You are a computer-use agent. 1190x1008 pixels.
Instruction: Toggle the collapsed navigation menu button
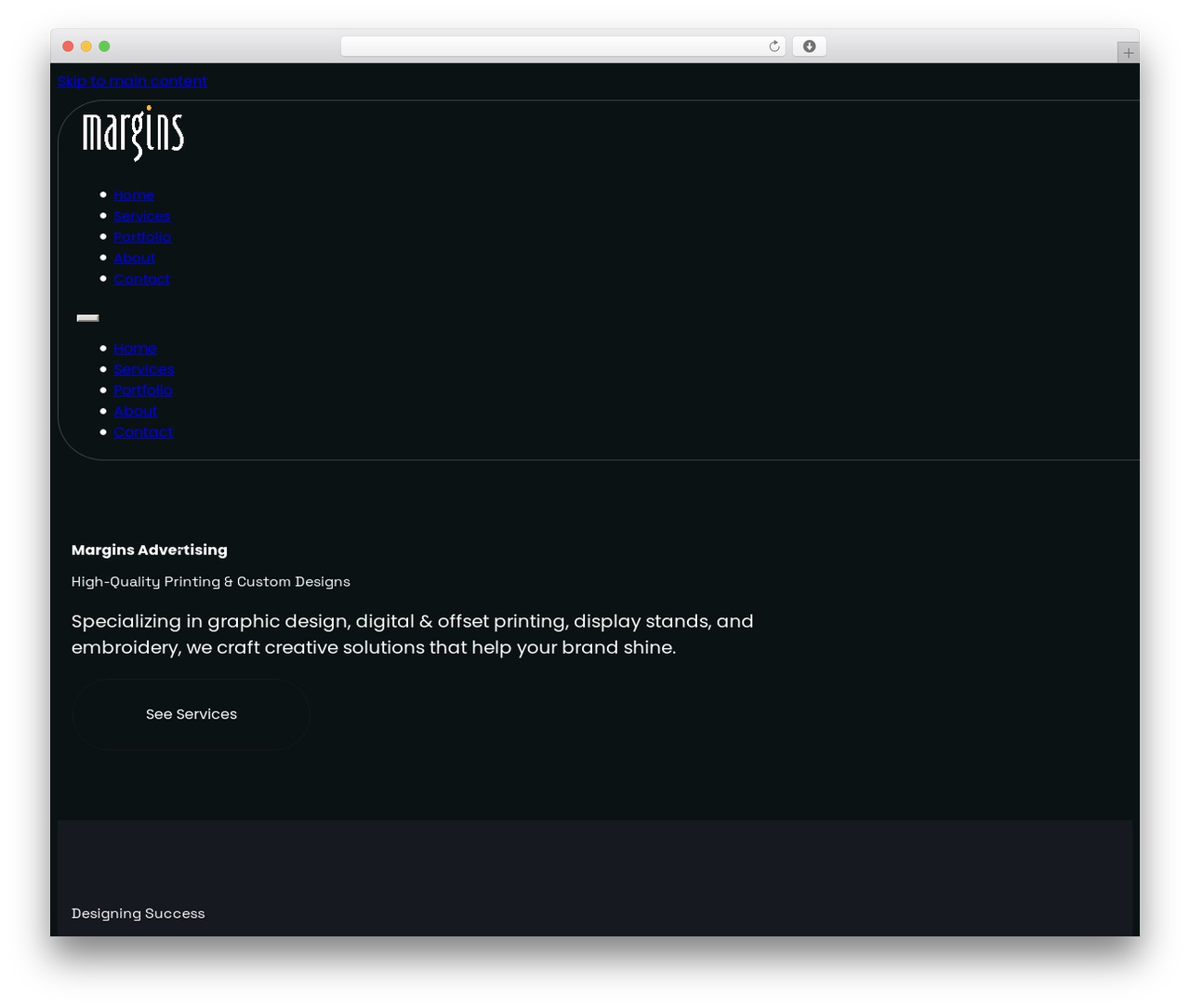(87, 318)
